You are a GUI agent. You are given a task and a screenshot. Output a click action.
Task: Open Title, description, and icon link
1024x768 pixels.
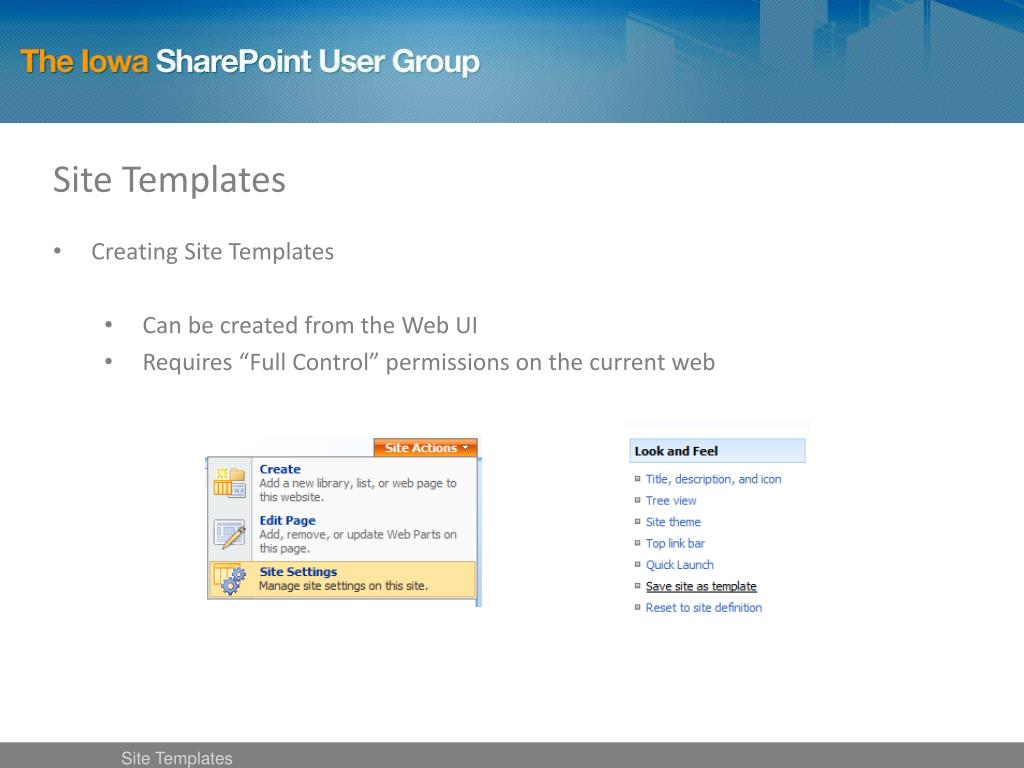point(713,479)
